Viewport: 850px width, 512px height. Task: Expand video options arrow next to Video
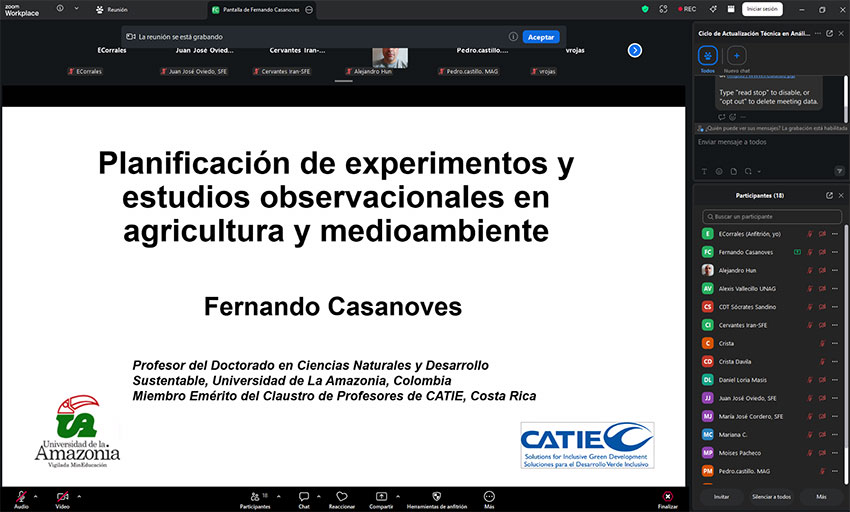click(x=79, y=495)
